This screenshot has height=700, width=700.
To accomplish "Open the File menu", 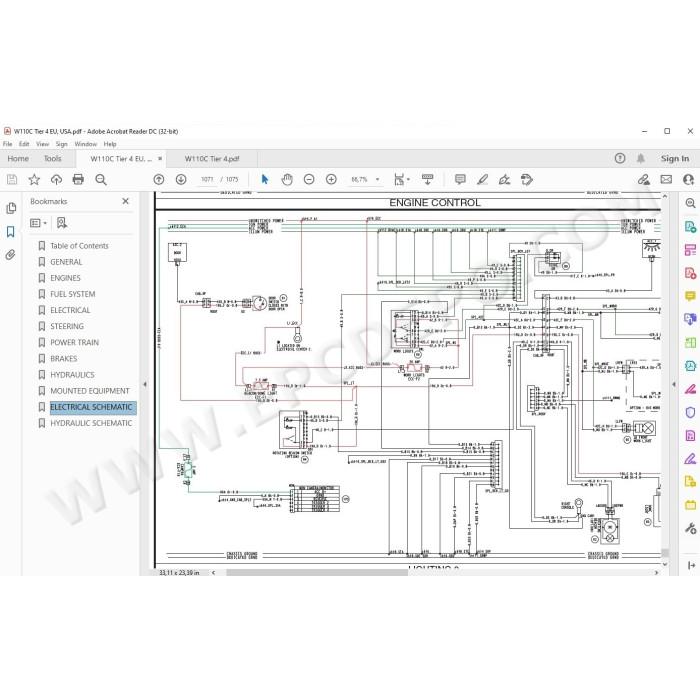I will [x=8, y=144].
